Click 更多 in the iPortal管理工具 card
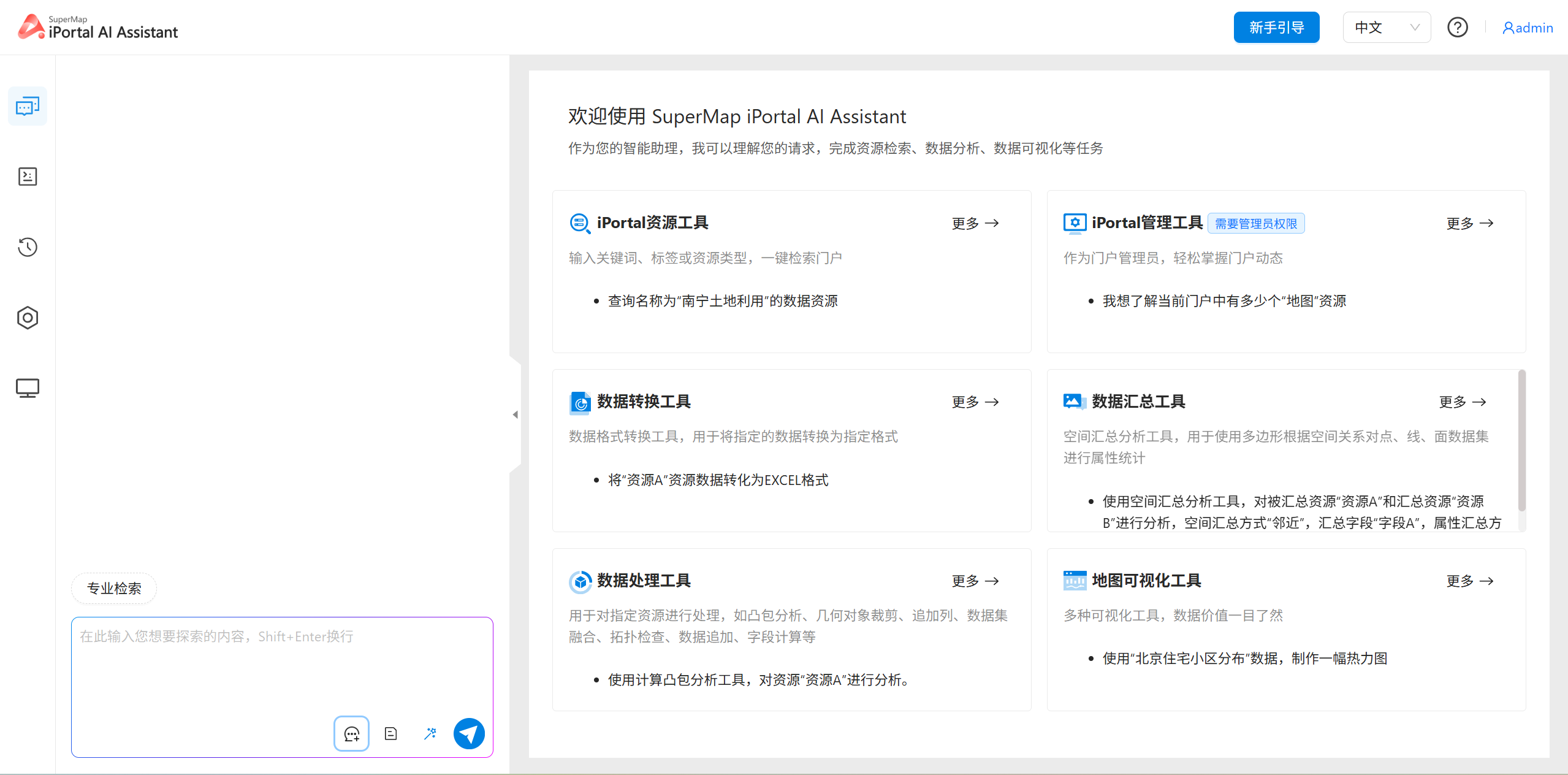1568x775 pixels. point(1470,223)
